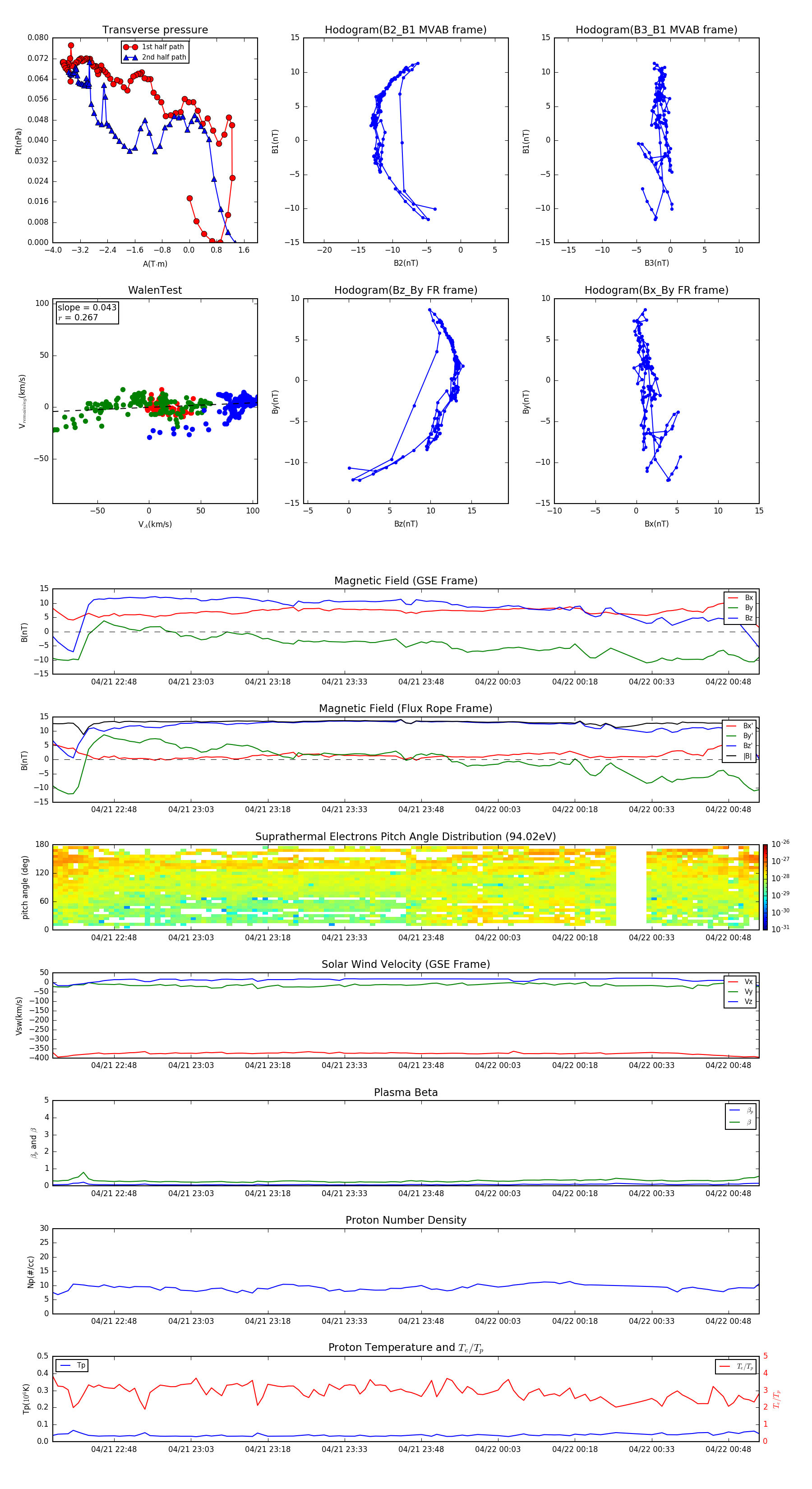This screenshot has height=1489, width=812.
Task: Click the 'Plasma Beta' plot title
Action: pyautogui.click(x=406, y=1092)
